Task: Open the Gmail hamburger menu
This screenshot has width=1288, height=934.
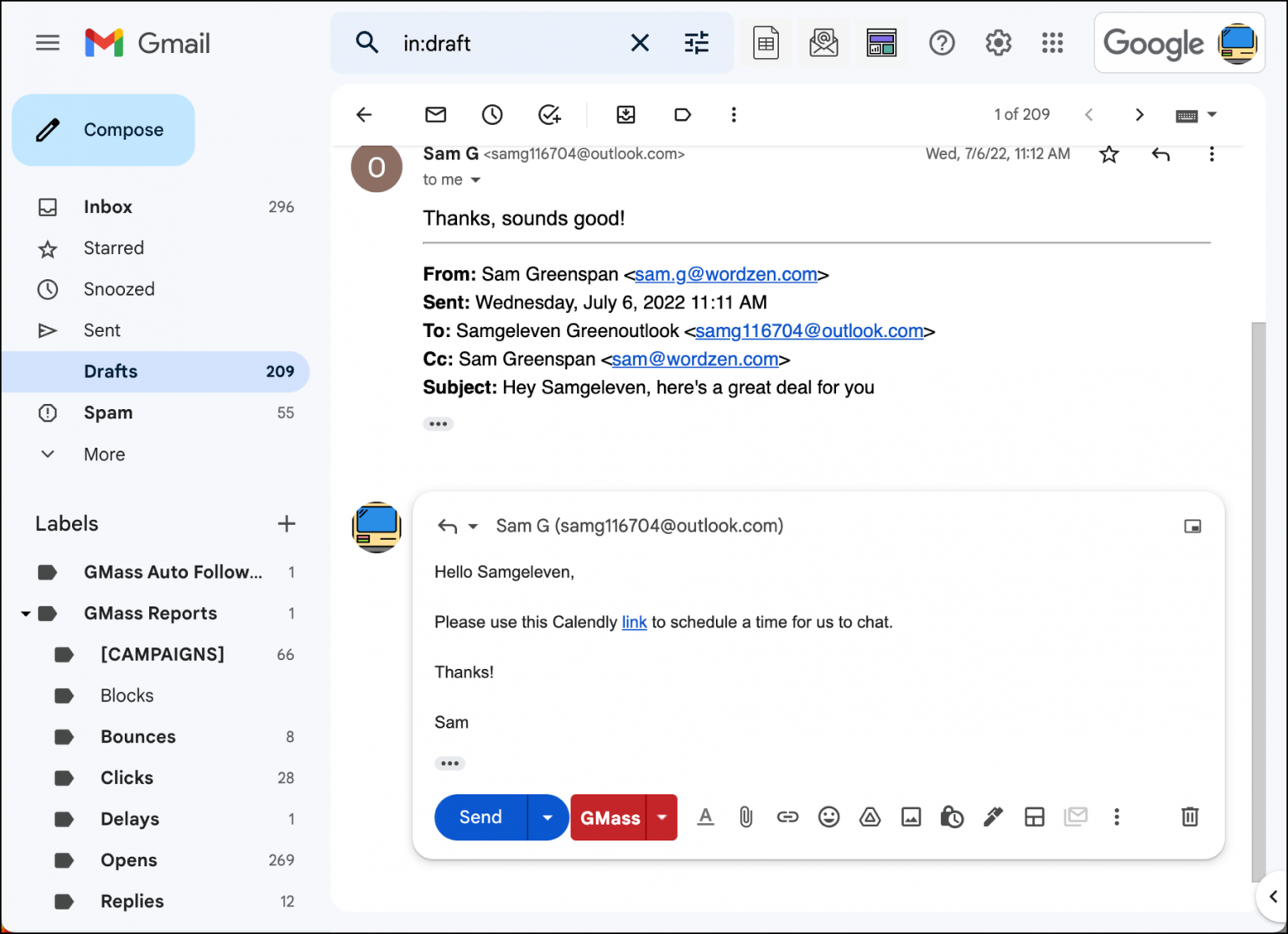Action: pos(48,43)
